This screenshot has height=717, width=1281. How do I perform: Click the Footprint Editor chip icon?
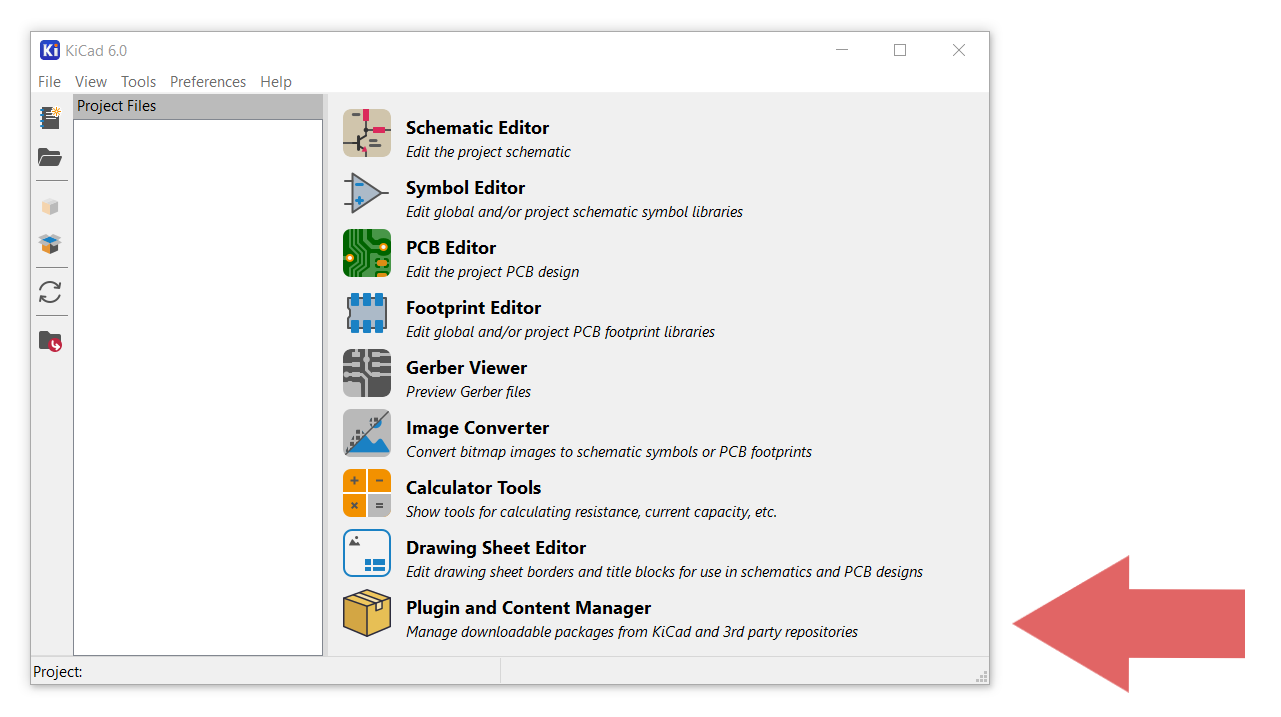tap(367, 313)
